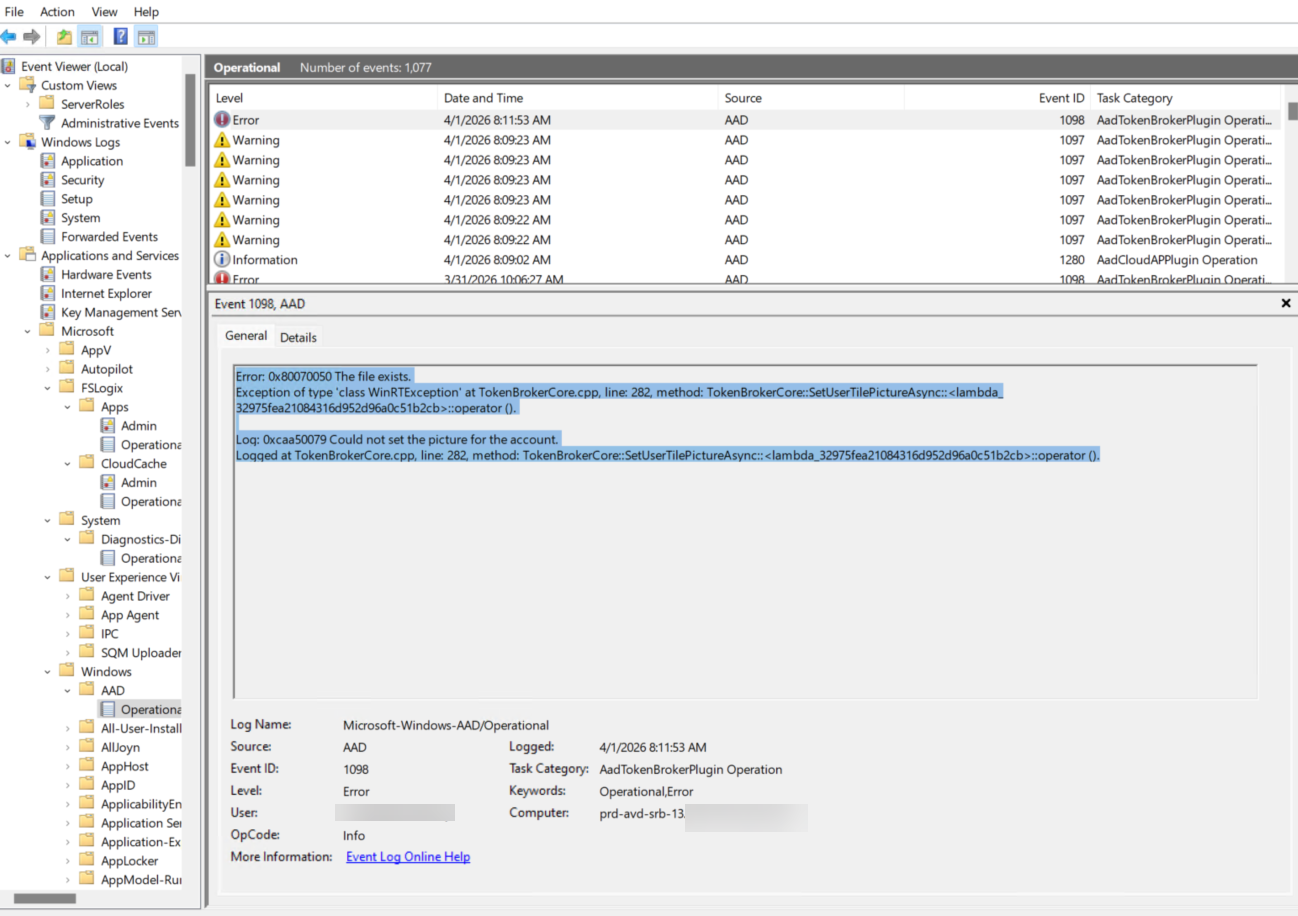Click the red Error icon for the 8:11:53 AM event
The height and width of the screenshot is (916, 1298).
point(222,120)
